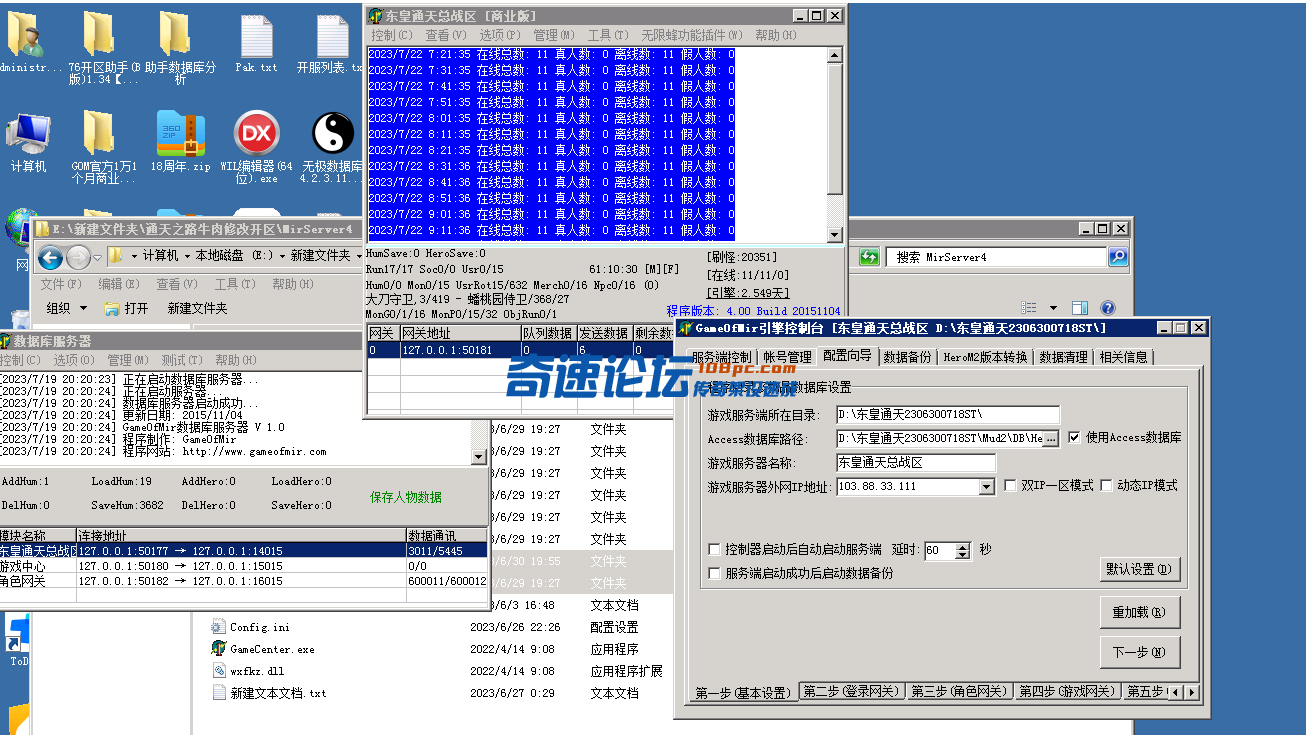Click the 搜索 MirServer4 search box
Viewport: 1306px width, 735px height.
point(996,257)
